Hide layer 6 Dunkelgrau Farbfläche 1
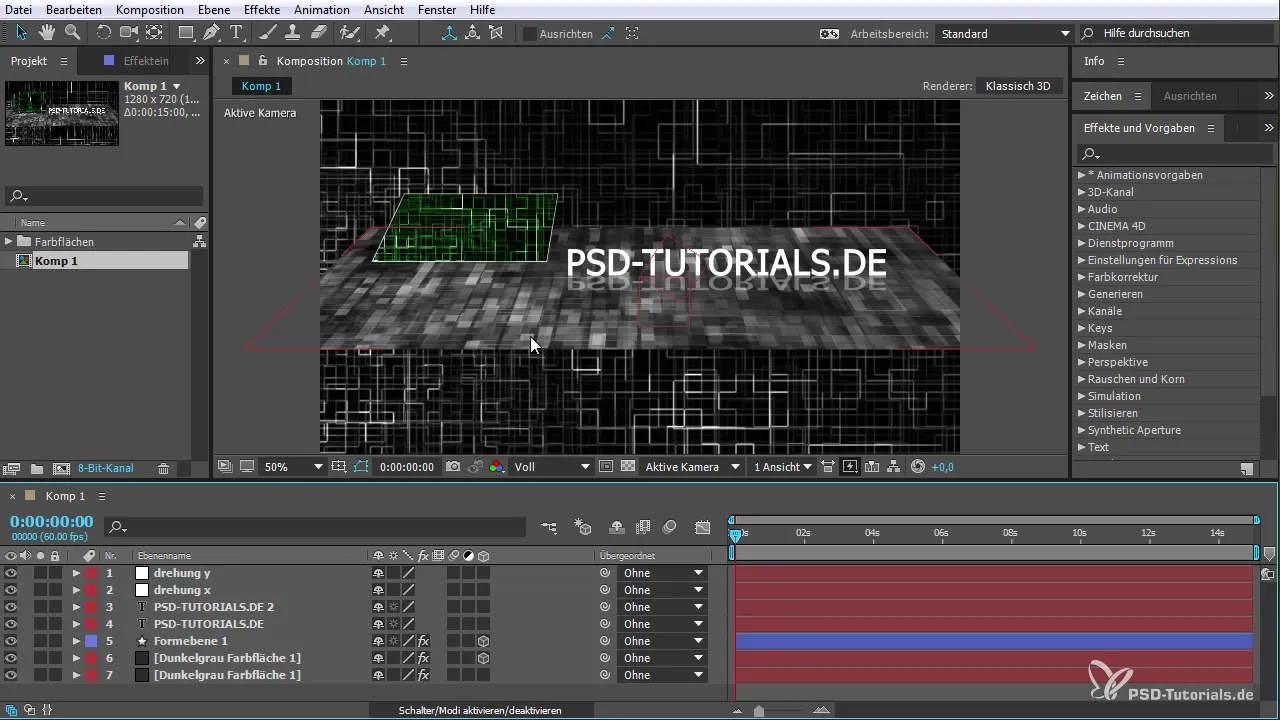 coord(11,659)
